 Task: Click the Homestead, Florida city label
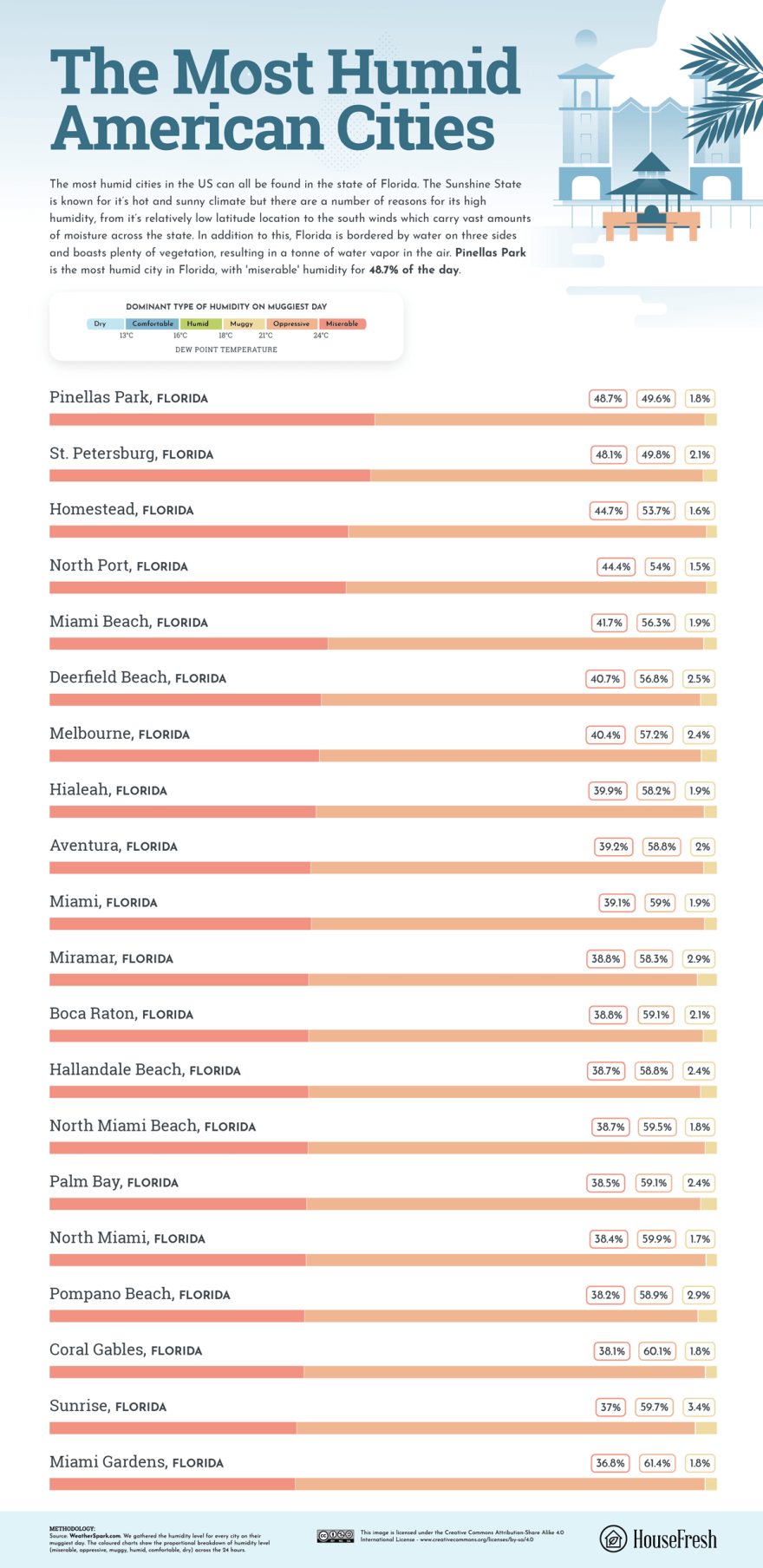point(121,510)
